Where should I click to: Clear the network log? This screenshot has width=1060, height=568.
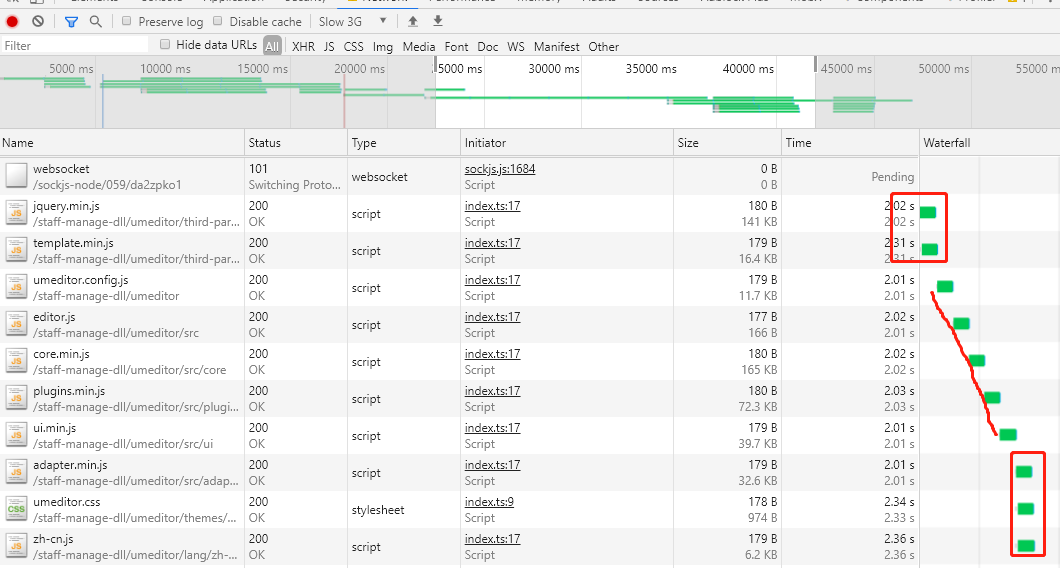click(x=38, y=22)
